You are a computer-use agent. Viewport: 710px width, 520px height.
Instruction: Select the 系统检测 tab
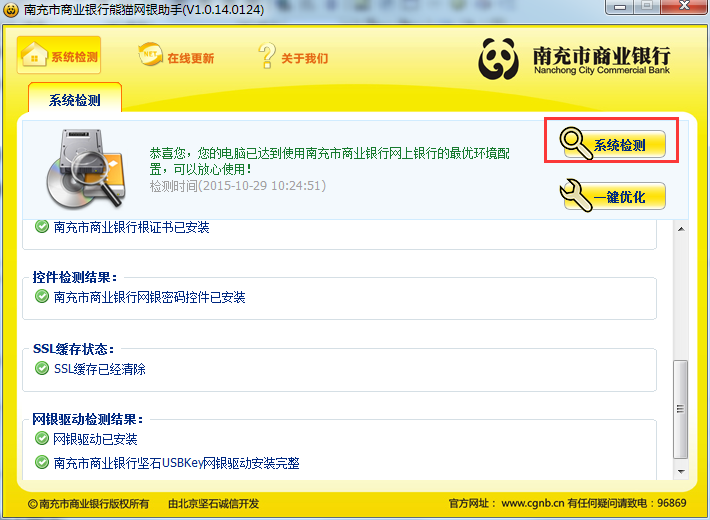coord(75,98)
